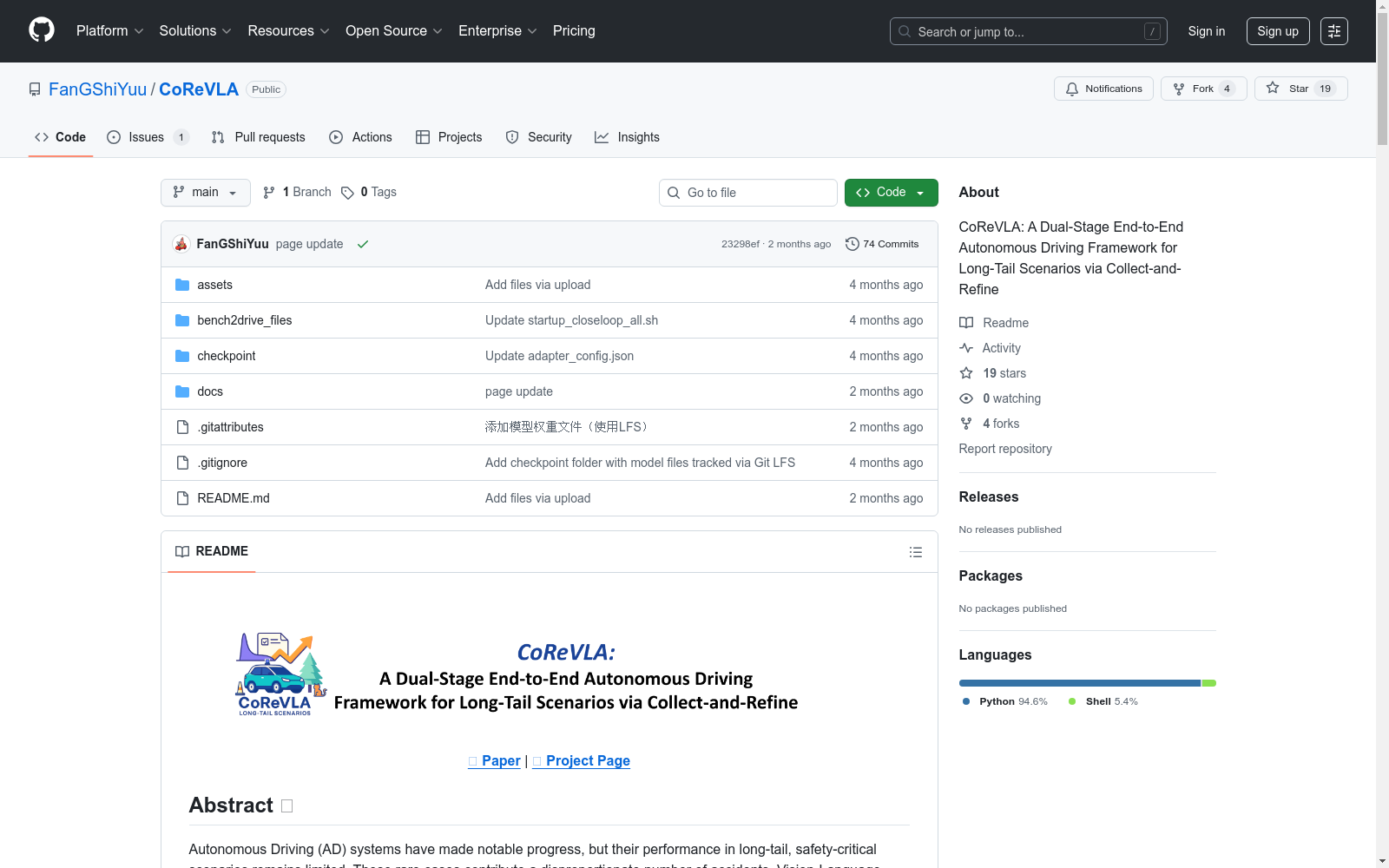The image size is (1389, 868).
Task: Open the Packages heading link
Action: (991, 576)
